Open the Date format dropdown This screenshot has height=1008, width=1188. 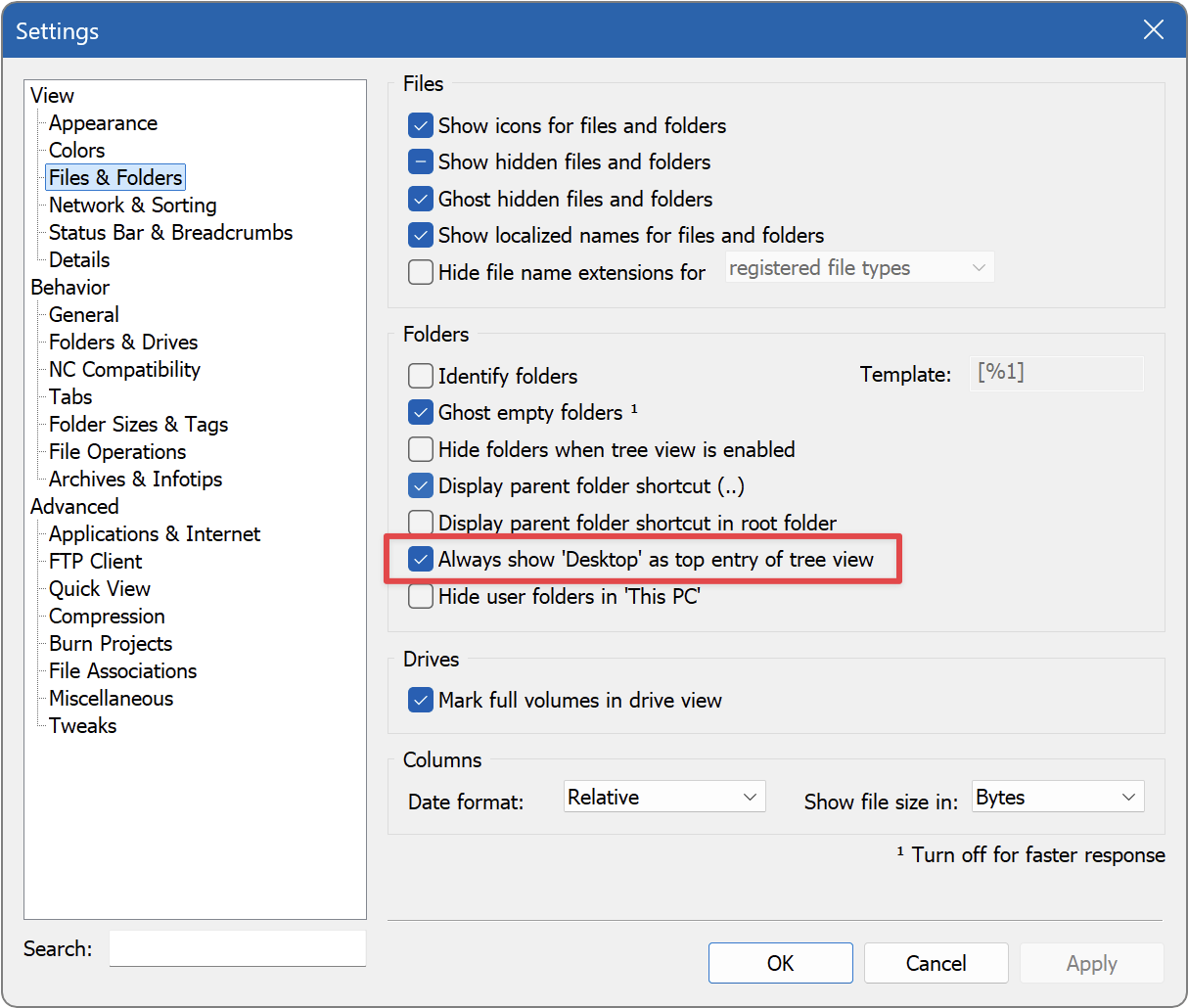664,798
